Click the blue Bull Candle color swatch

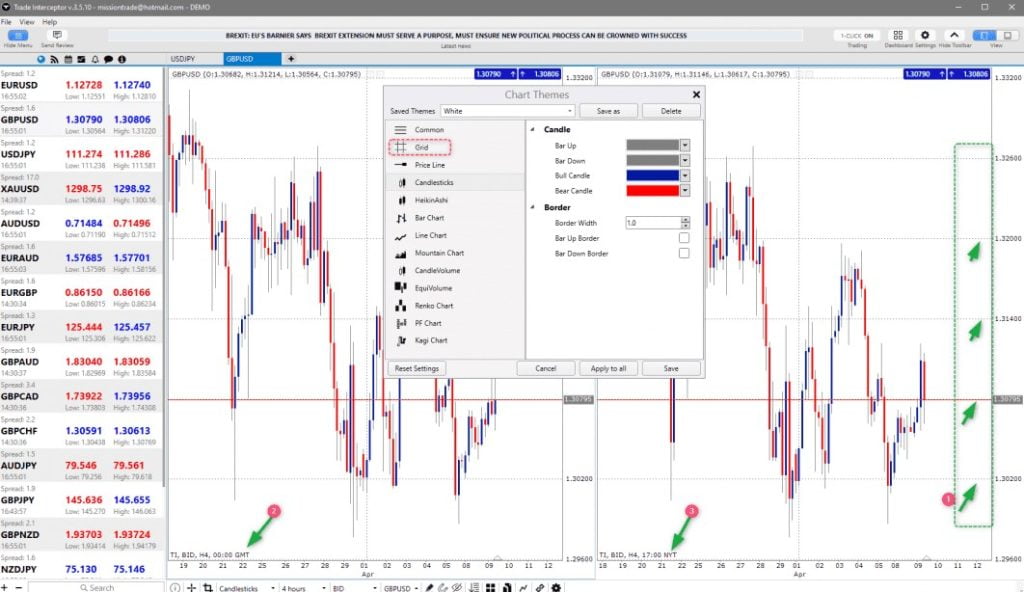tap(652, 175)
